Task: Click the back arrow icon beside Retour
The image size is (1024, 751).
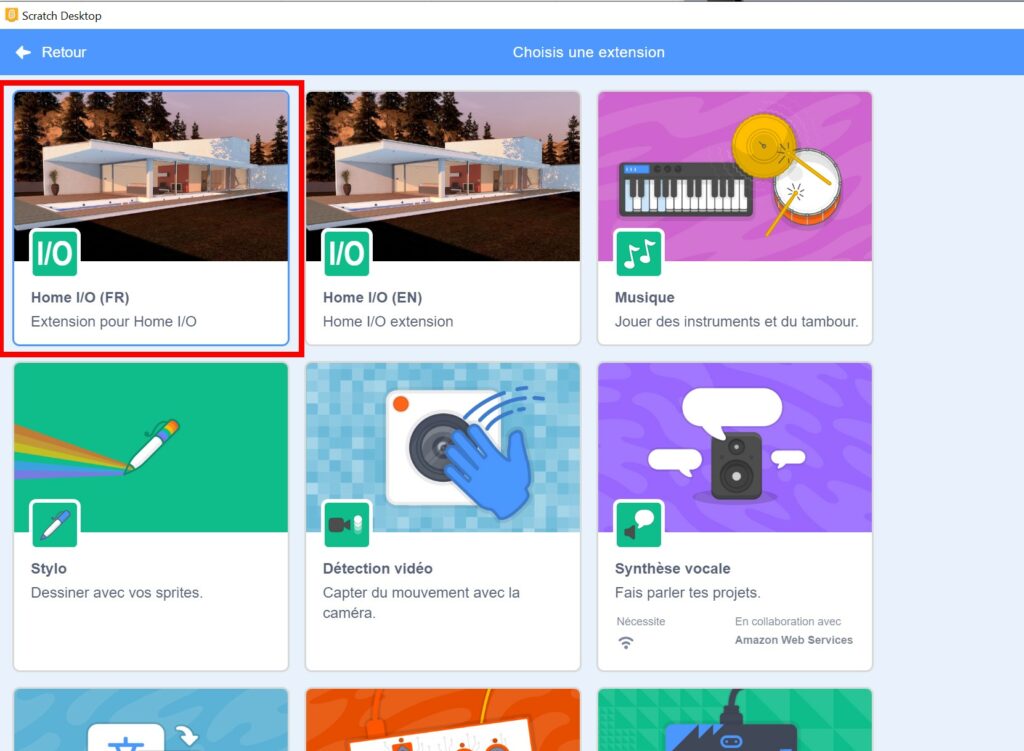Action: 23,52
